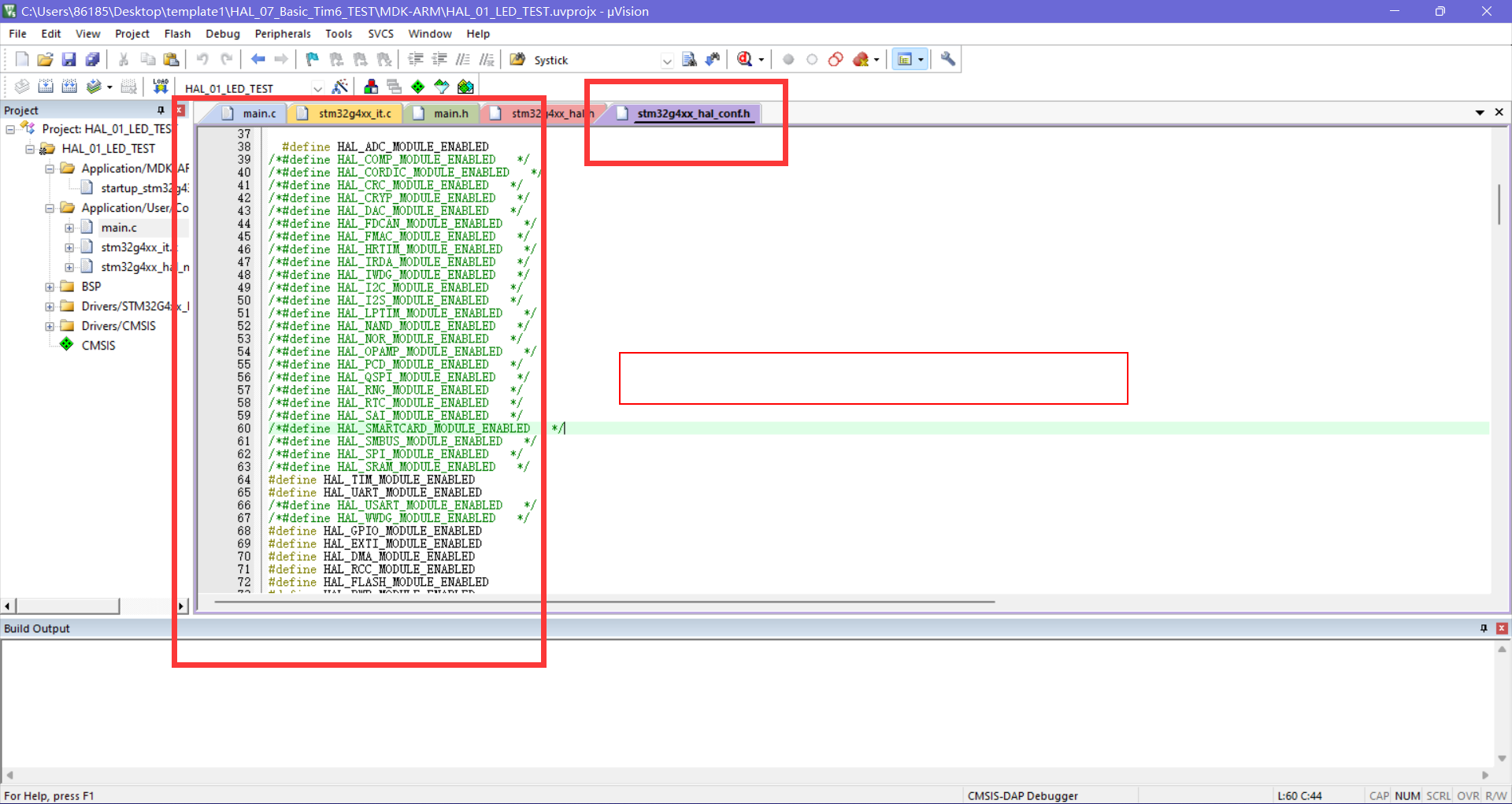Click line 64 HAL_TIM_MODULE_ENABLED define
The width and height of the screenshot is (1512, 804).
tap(371, 480)
